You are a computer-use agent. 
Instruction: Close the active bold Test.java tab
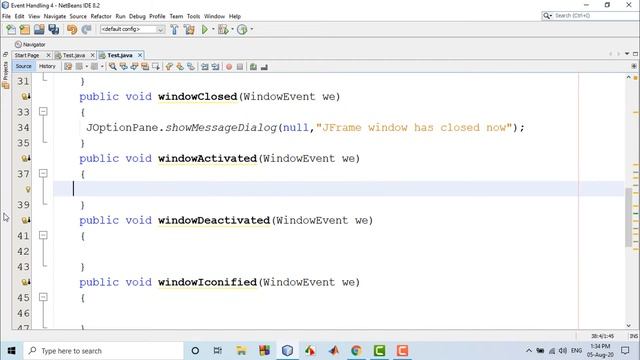pyautogui.click(x=140, y=55)
